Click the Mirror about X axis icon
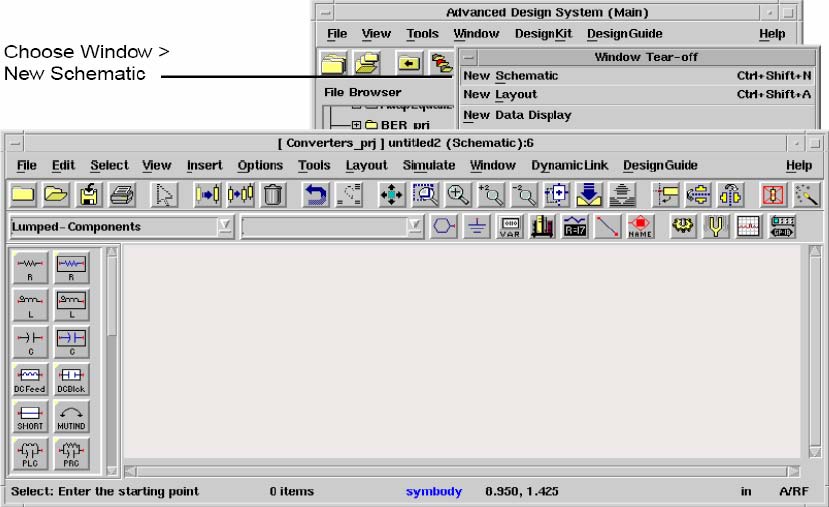829x507 pixels. click(x=698, y=195)
